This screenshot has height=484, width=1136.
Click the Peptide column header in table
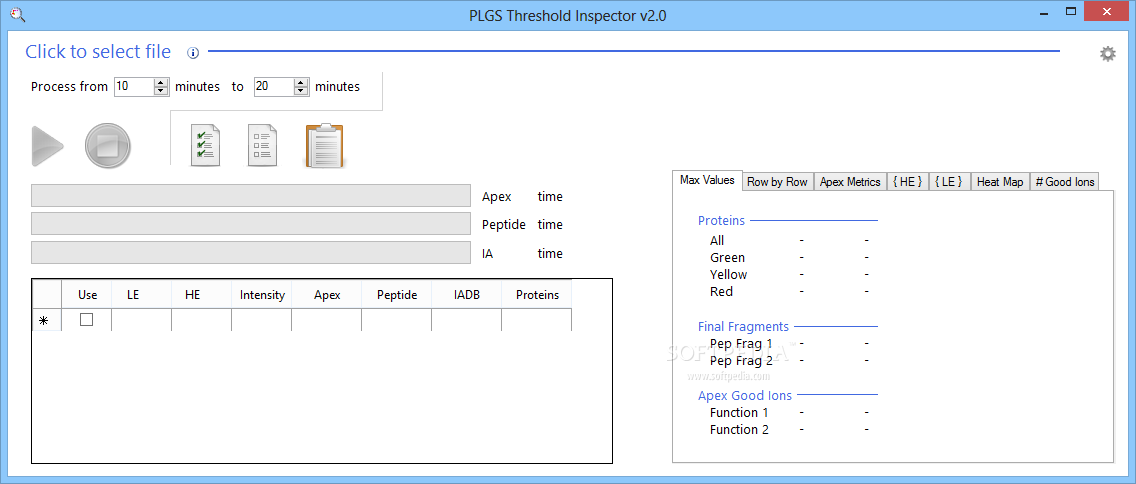[397, 295]
